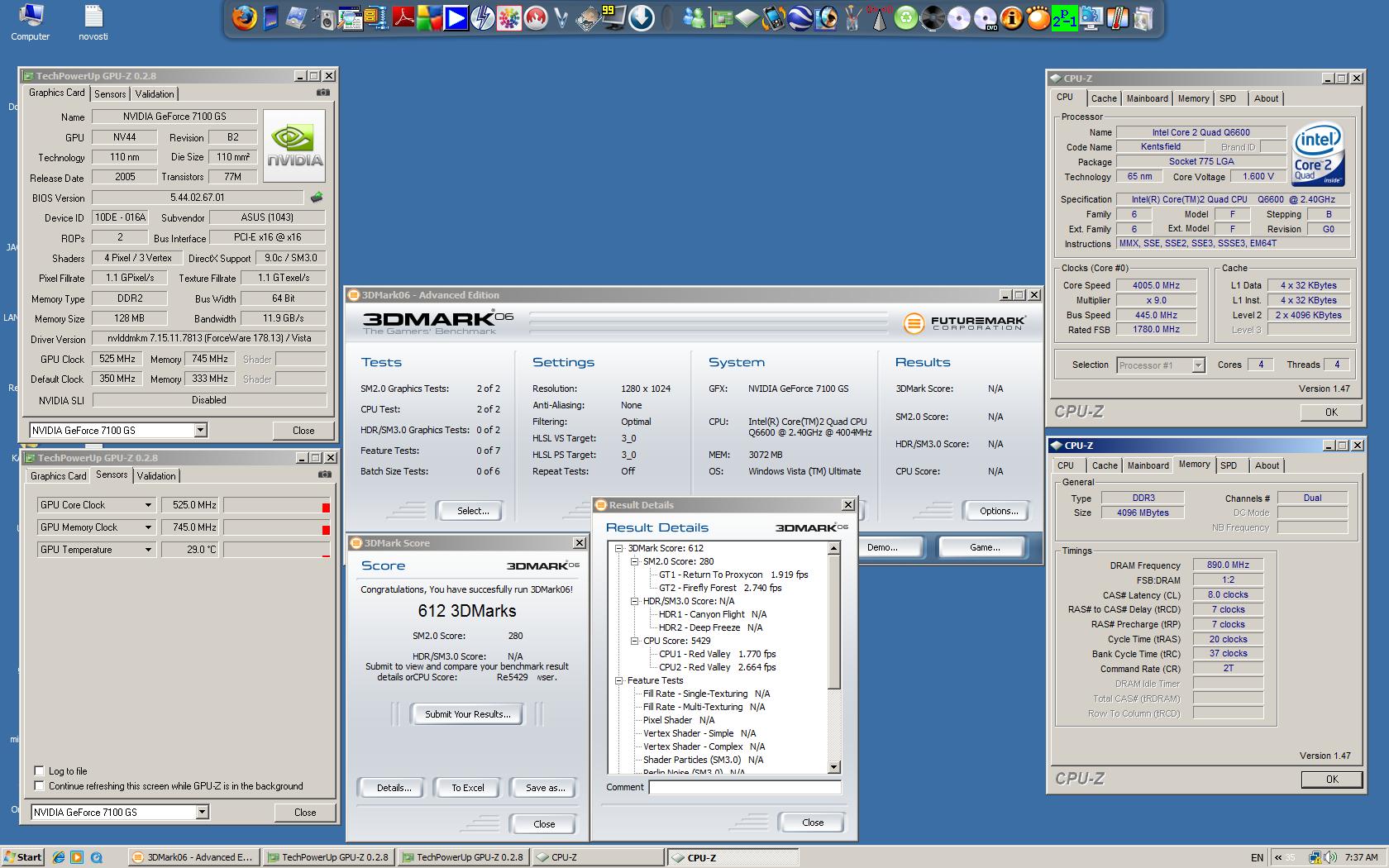The height and width of the screenshot is (868, 1389).
Task: Click the green recycle dock icon
Action: [906, 18]
